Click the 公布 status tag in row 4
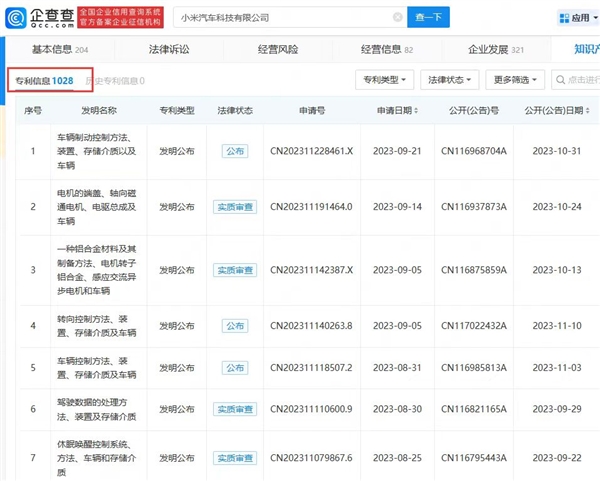Image resolution: width=600 pixels, height=481 pixels. 235,326
